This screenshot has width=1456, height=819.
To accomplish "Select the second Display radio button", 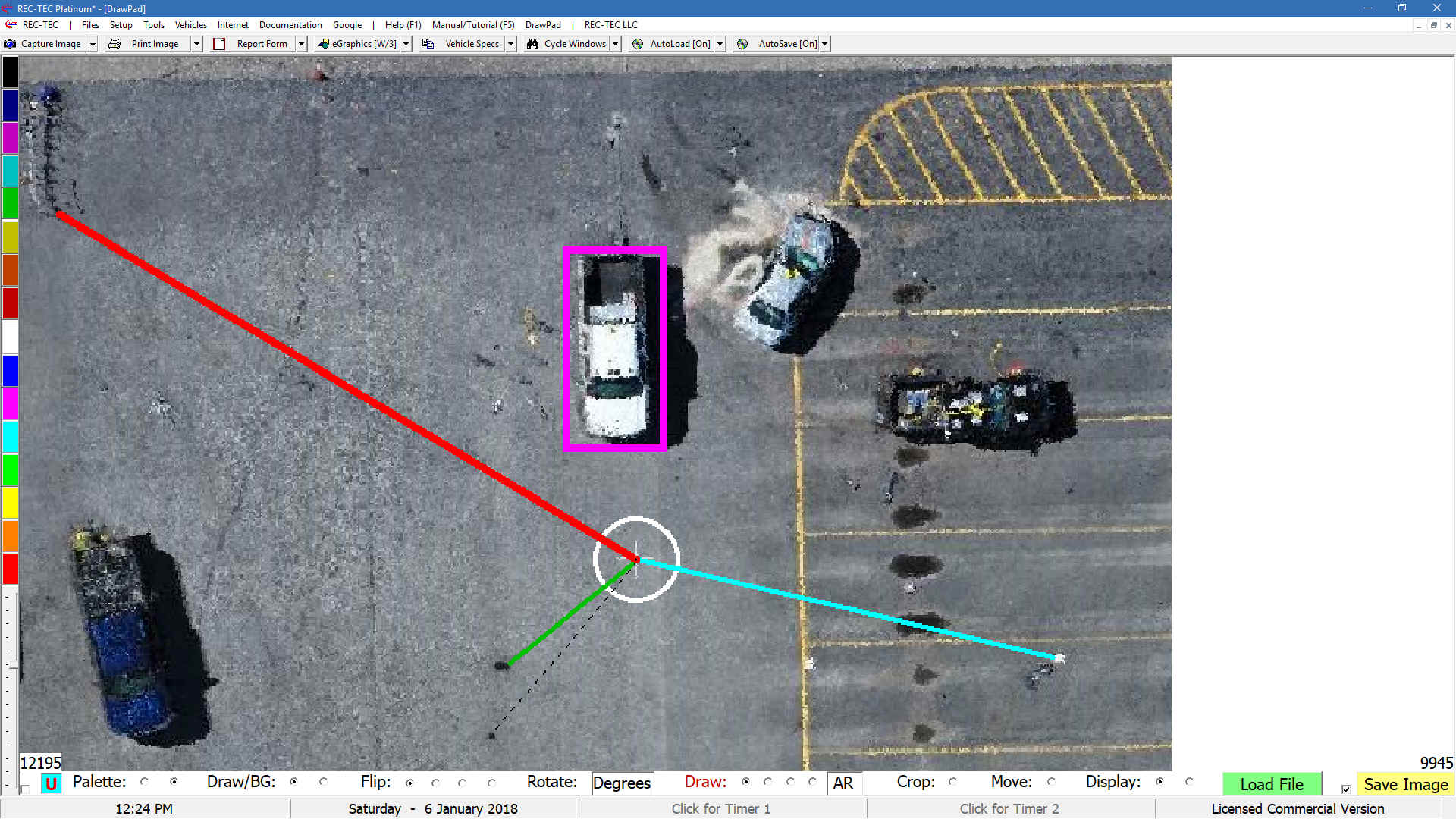I will pos(1189,782).
